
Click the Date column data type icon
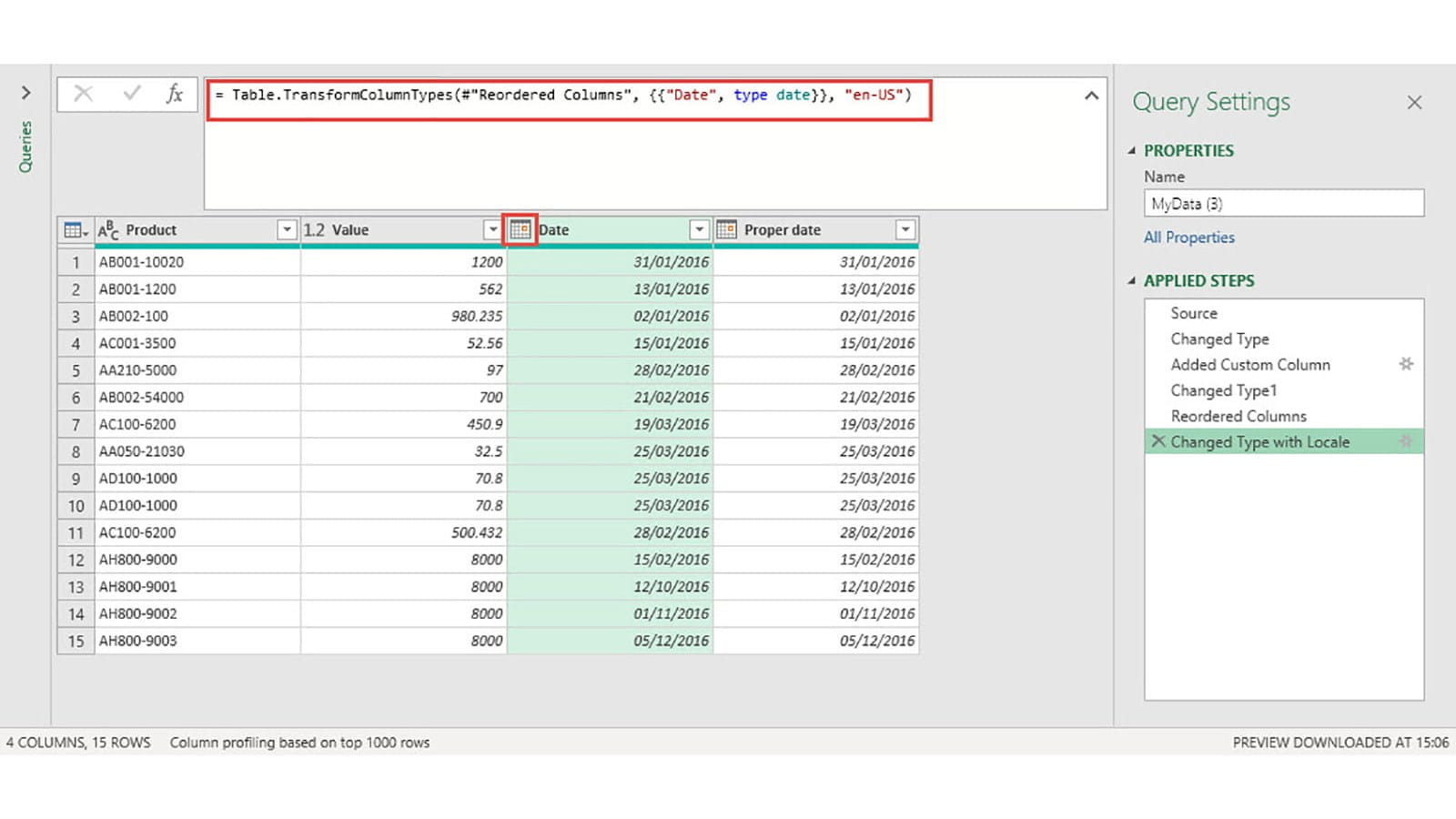tap(520, 230)
